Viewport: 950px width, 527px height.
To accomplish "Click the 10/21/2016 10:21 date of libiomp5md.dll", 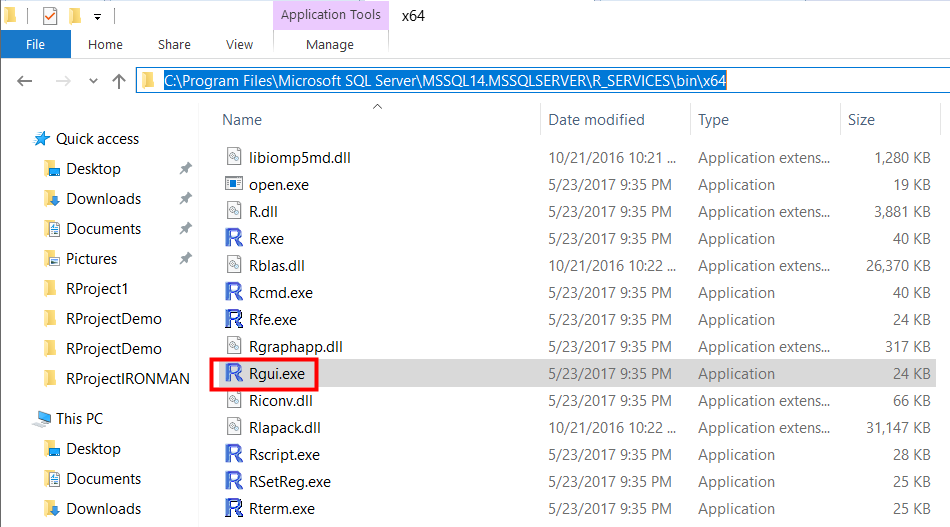I will (612, 157).
